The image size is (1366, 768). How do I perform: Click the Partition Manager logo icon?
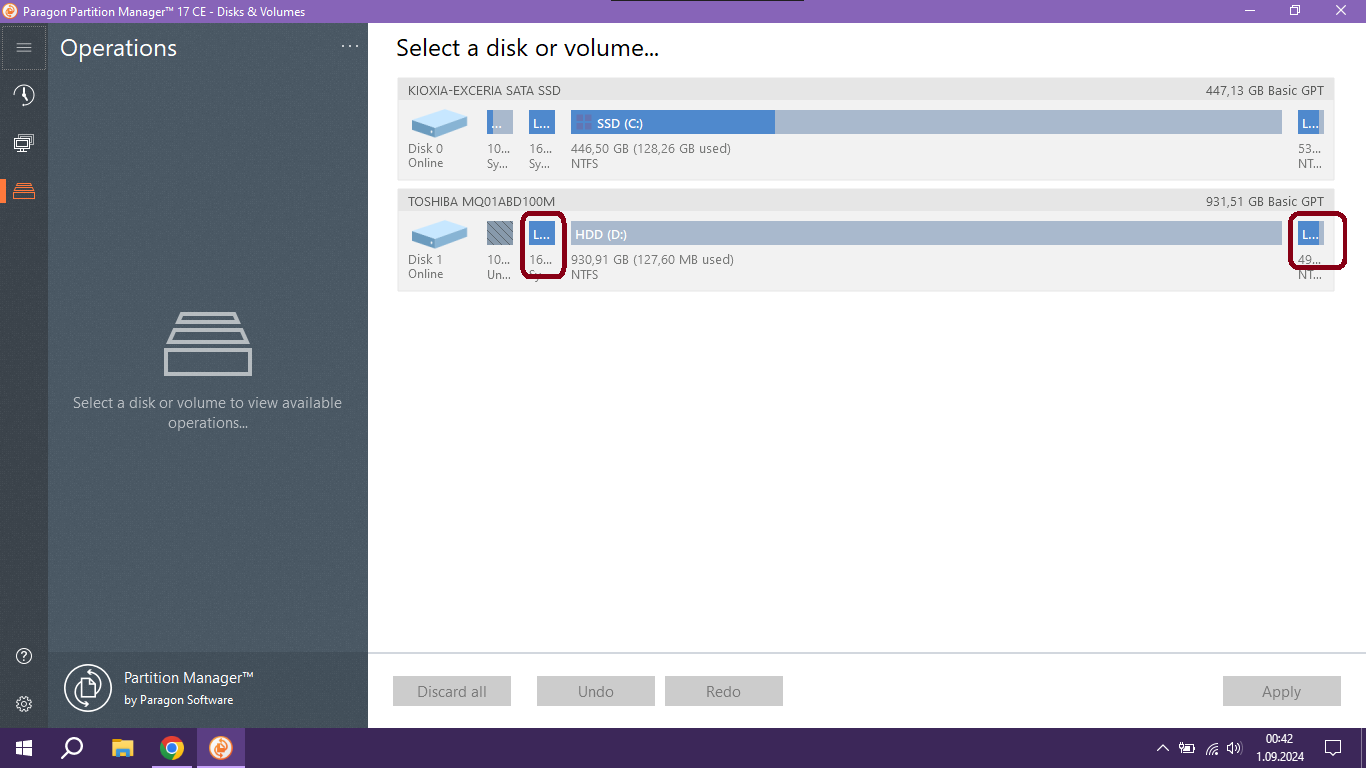[88, 688]
